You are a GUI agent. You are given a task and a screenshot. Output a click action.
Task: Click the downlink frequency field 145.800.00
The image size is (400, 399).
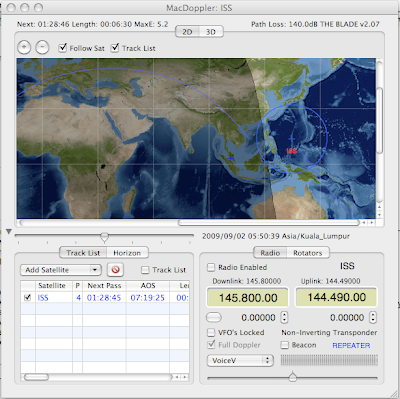[x=248, y=297]
